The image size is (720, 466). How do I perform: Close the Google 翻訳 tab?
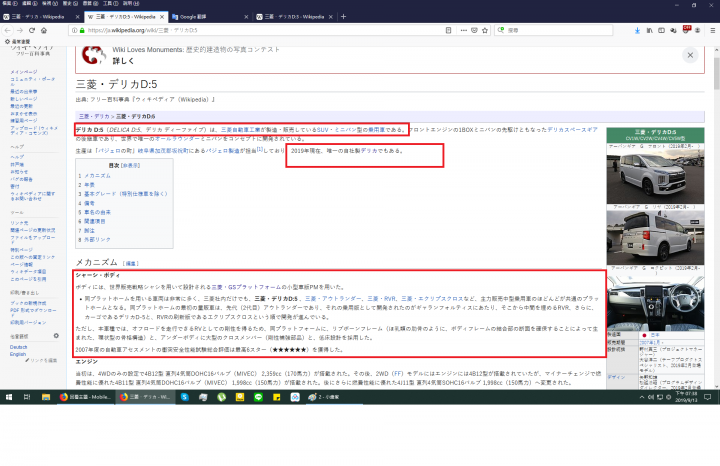pos(246,17)
